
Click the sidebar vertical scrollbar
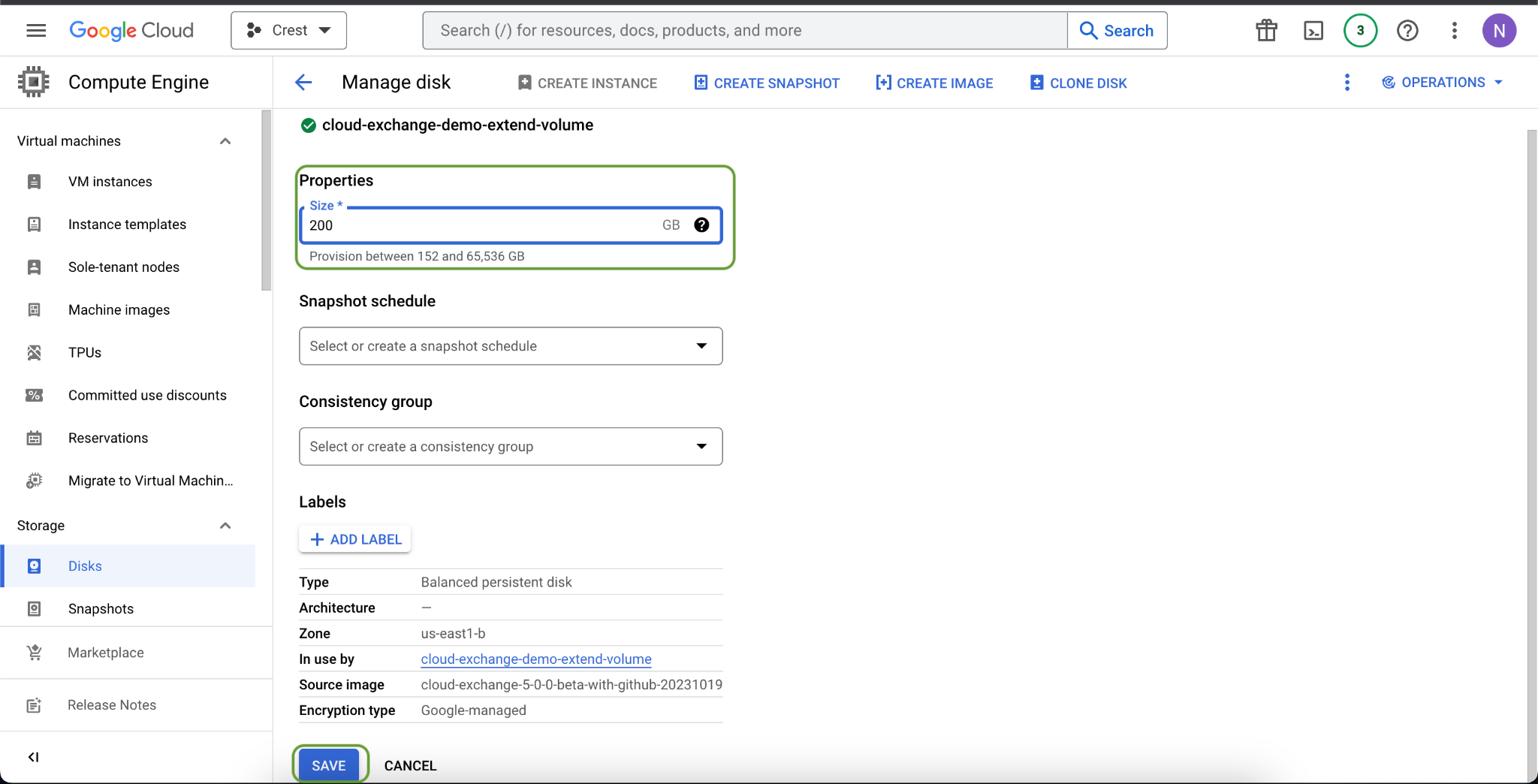266,200
